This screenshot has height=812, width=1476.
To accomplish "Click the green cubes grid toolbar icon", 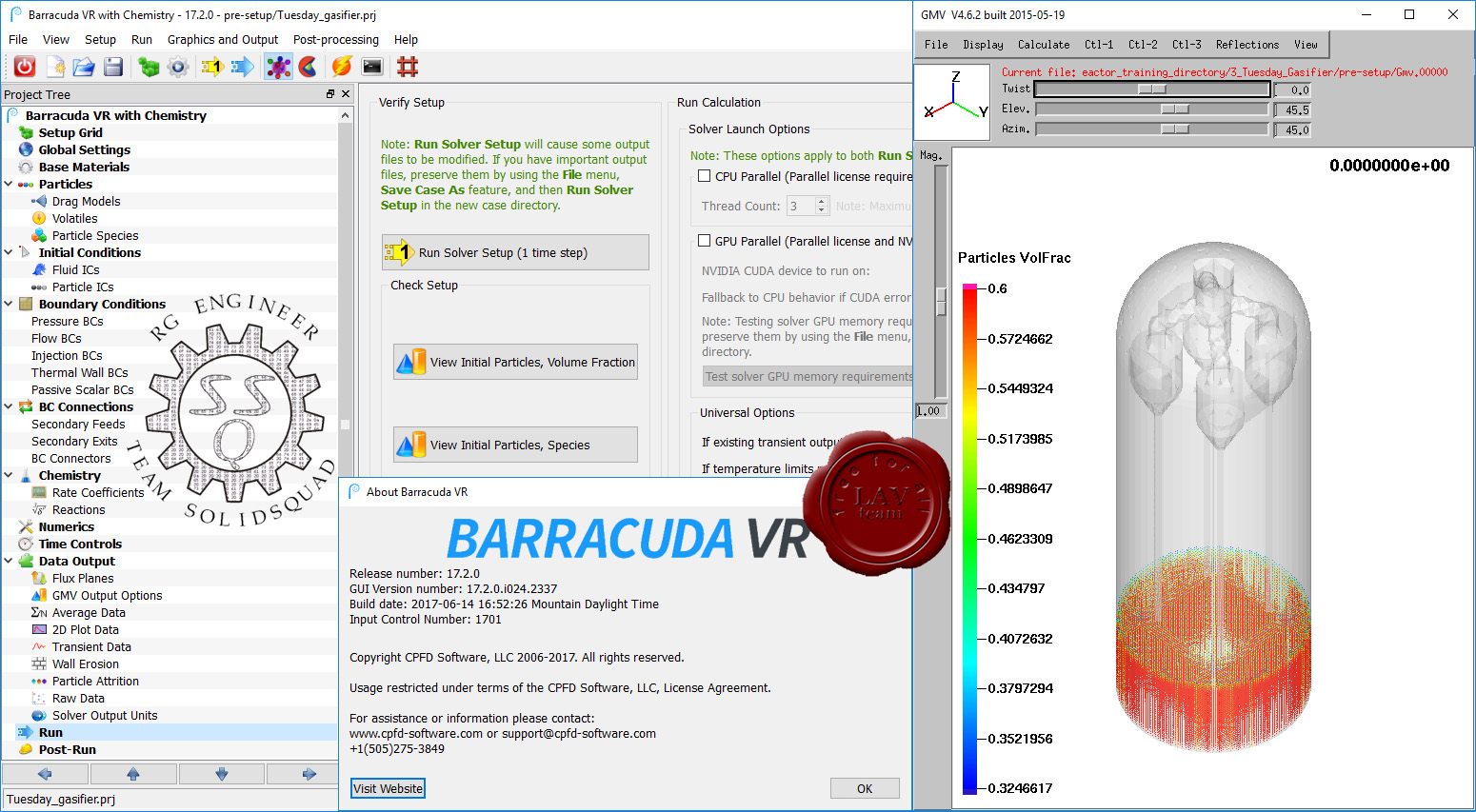I will (149, 67).
